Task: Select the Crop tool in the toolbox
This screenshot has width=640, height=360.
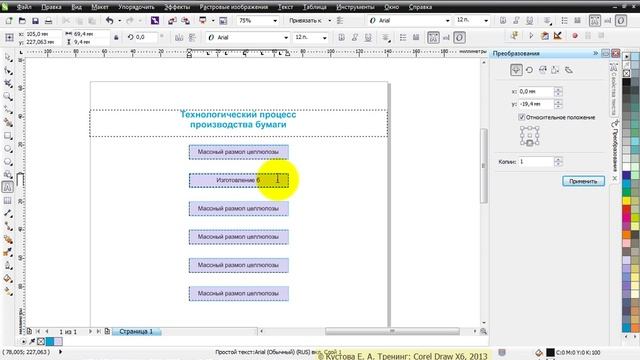Action: pyautogui.click(x=8, y=84)
